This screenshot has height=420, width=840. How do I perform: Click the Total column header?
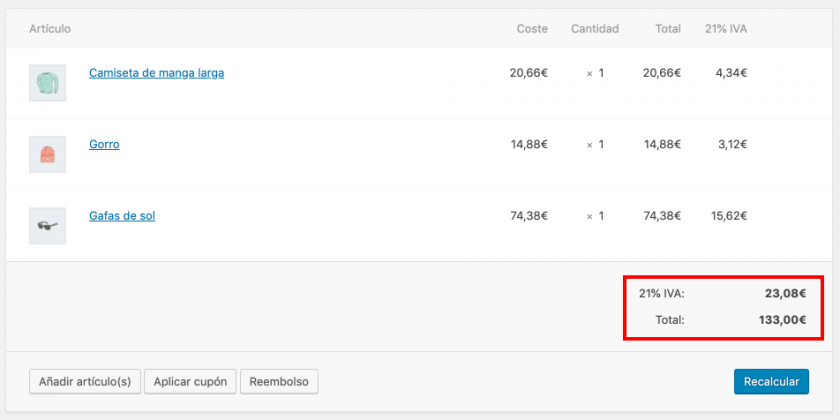[668, 29]
